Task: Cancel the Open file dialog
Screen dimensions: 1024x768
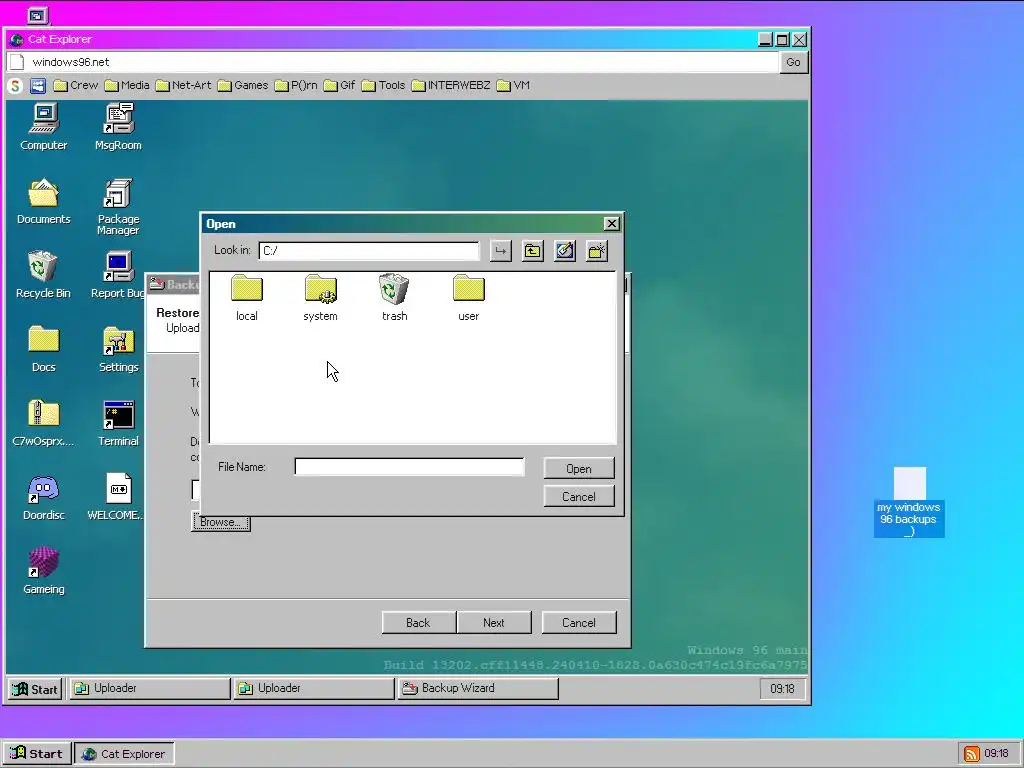Action: pos(579,496)
